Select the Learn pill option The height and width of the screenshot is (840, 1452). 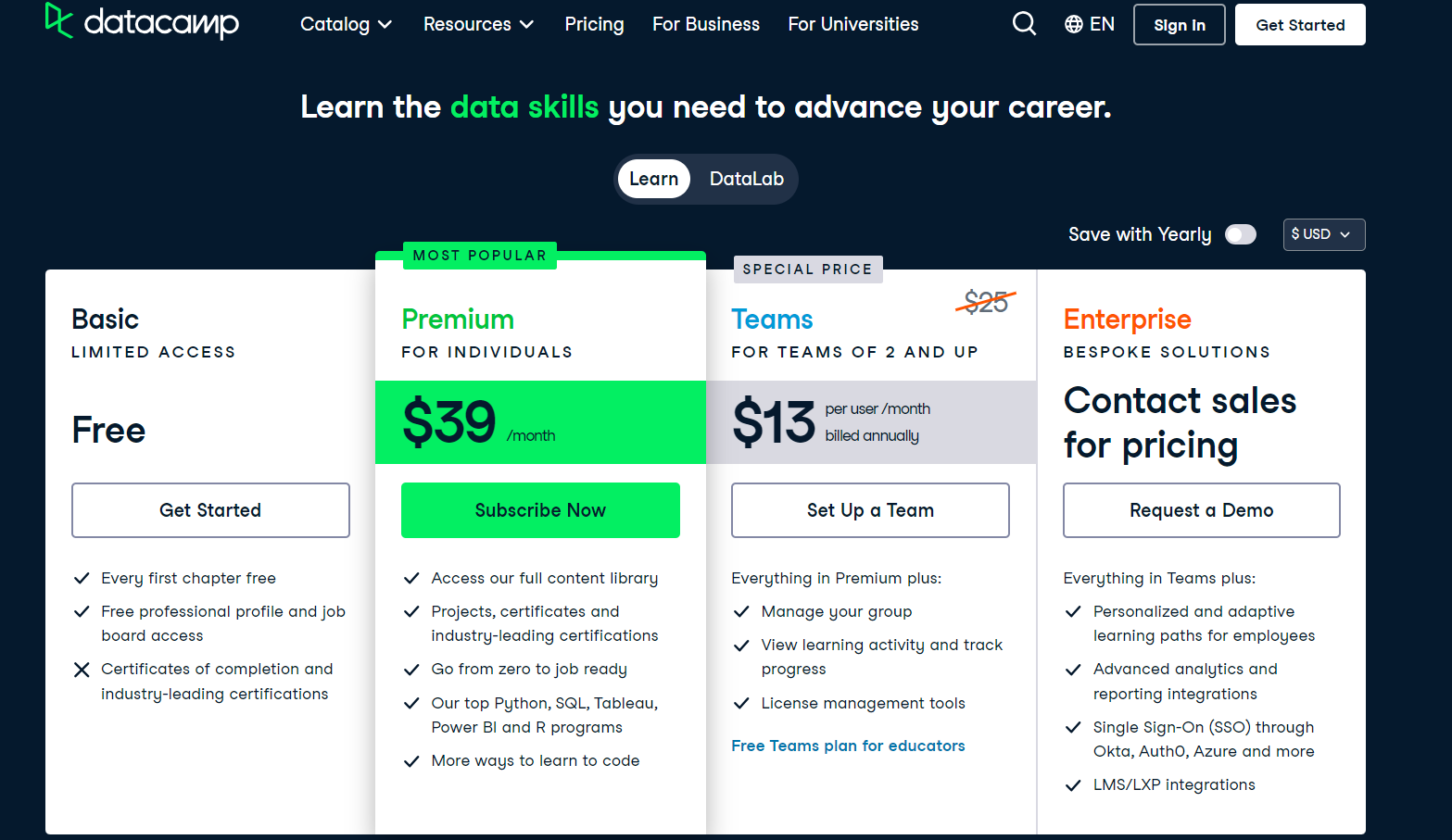pyautogui.click(x=653, y=179)
